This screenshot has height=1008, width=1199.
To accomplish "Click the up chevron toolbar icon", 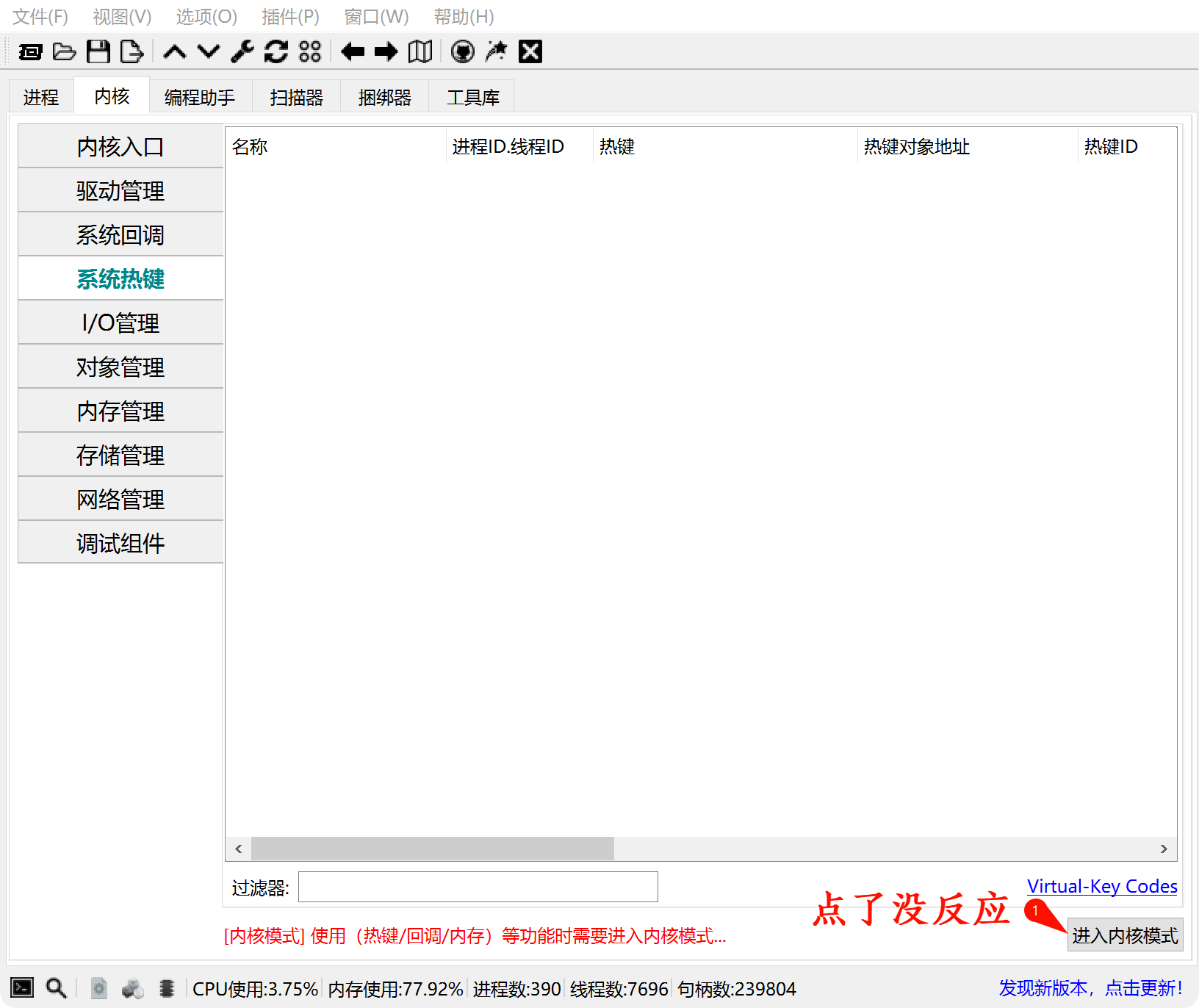I will coord(175,51).
